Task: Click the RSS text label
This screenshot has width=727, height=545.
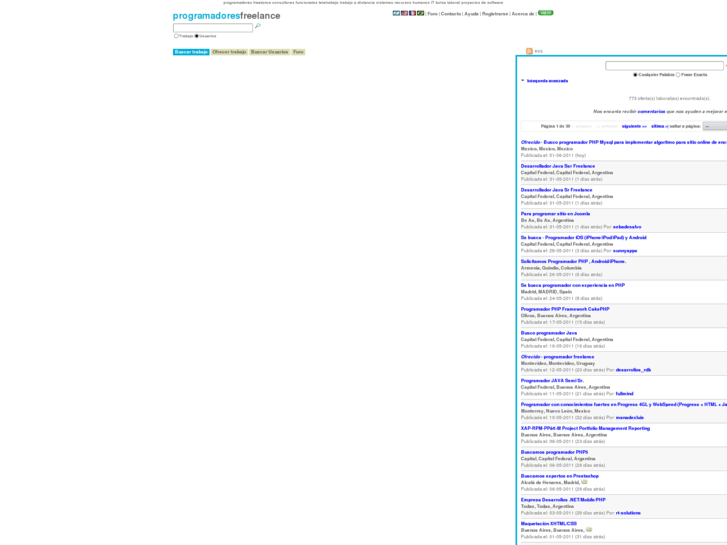Action: [x=538, y=51]
